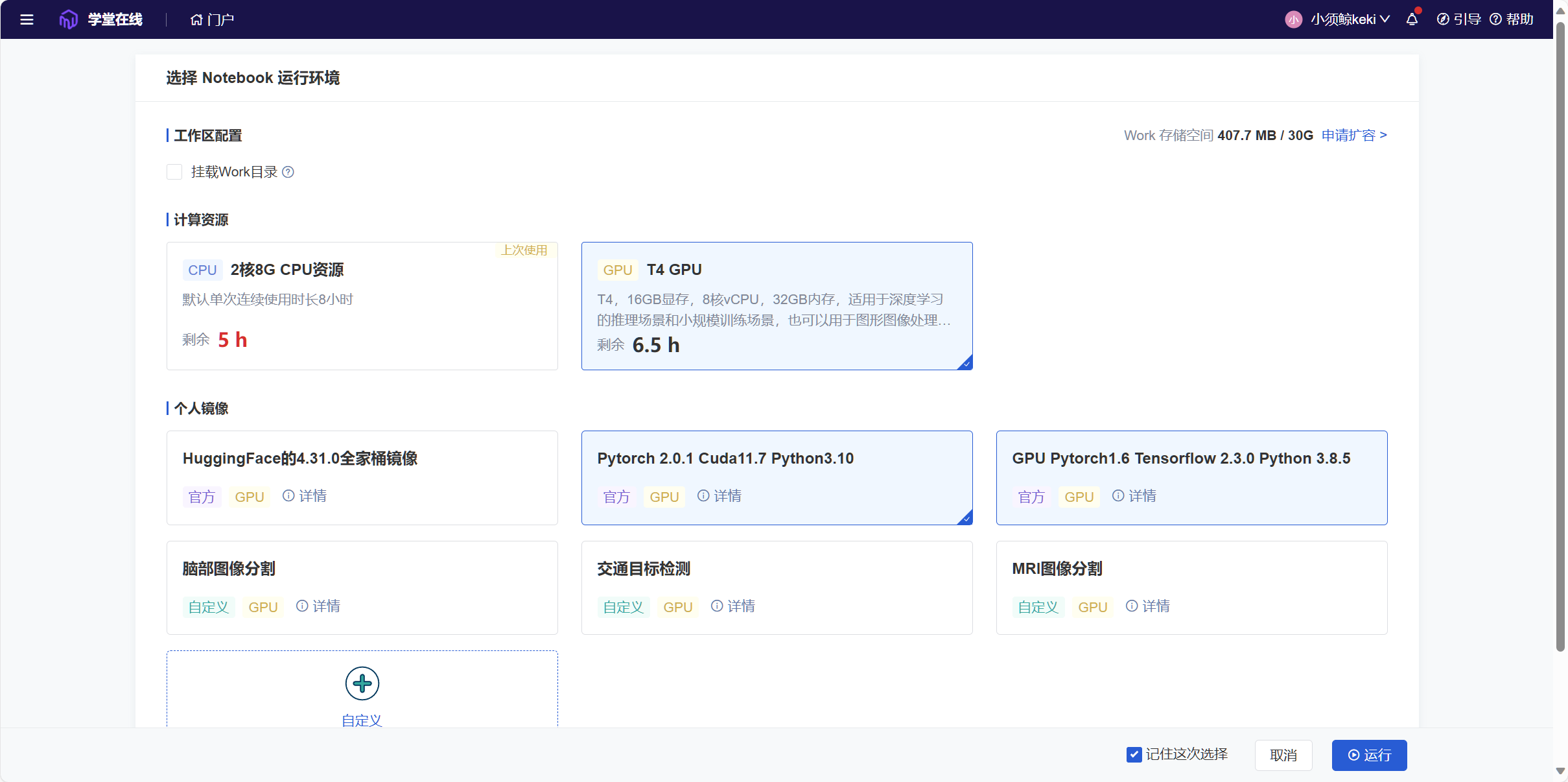The height and width of the screenshot is (782, 1568).
Task: Click help icon beside 挂载Work目录
Action: (288, 172)
